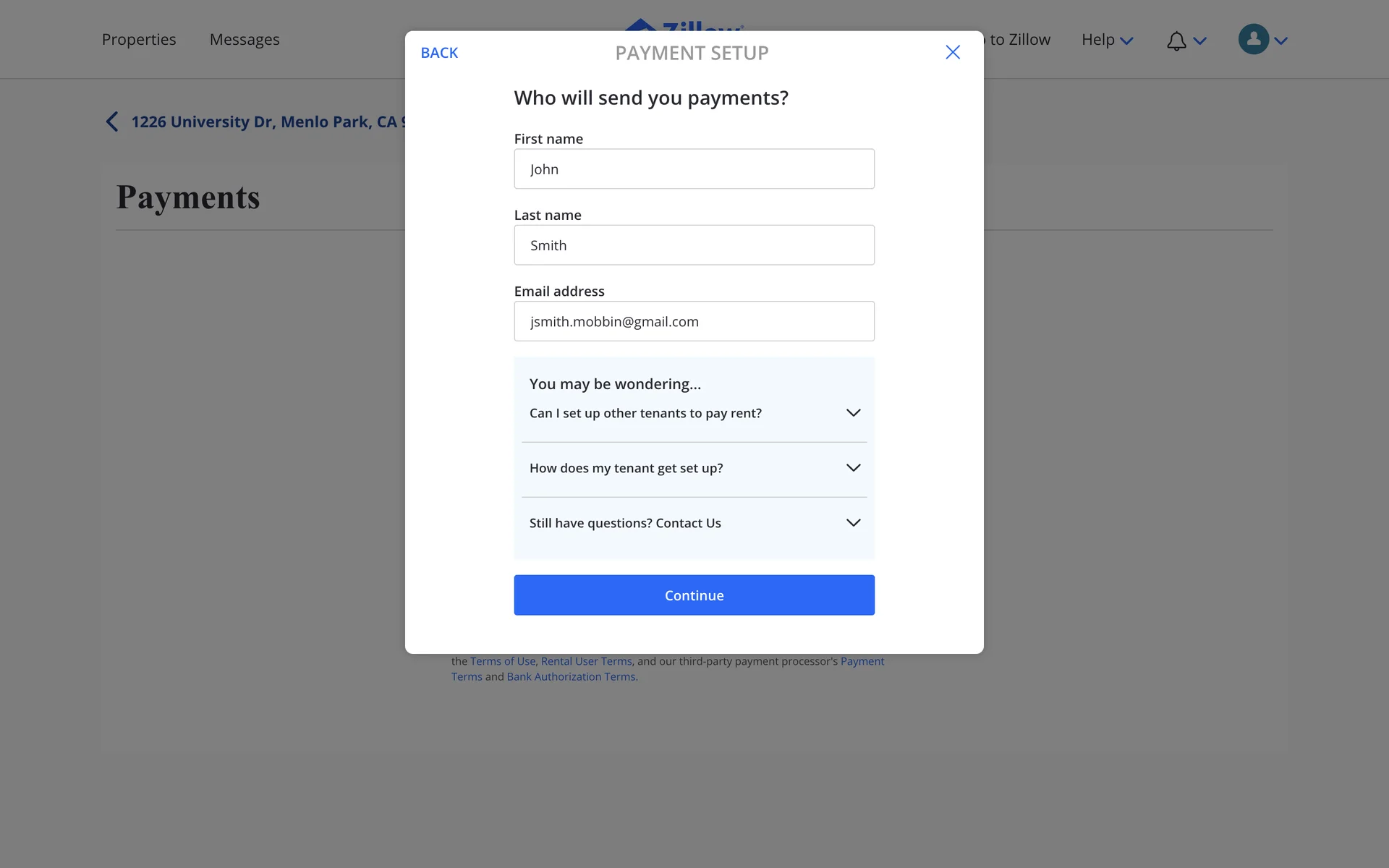1389x868 pixels.
Task: Open the Help dropdown menu
Action: [x=1106, y=40]
